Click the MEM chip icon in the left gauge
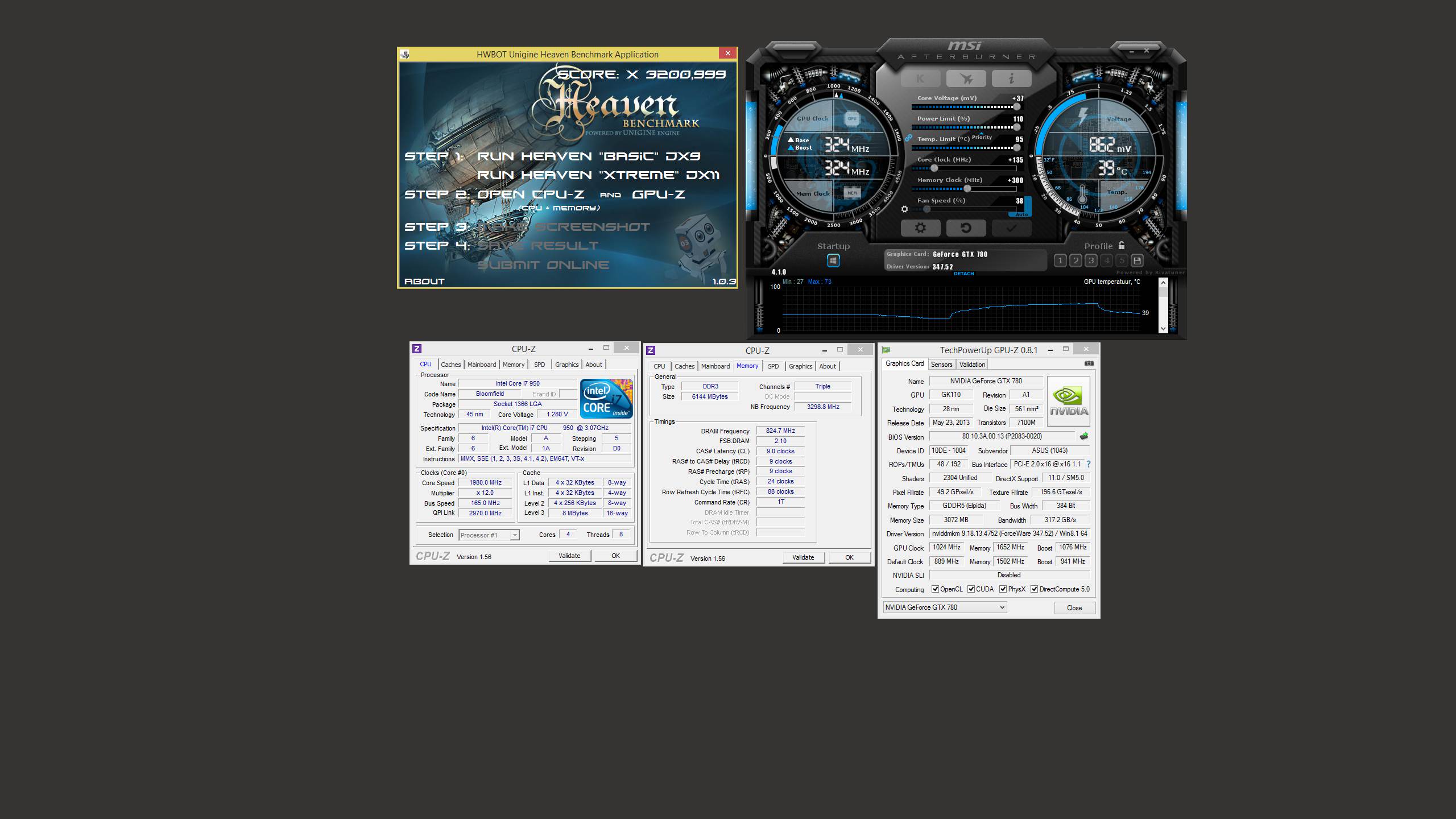 point(852,193)
